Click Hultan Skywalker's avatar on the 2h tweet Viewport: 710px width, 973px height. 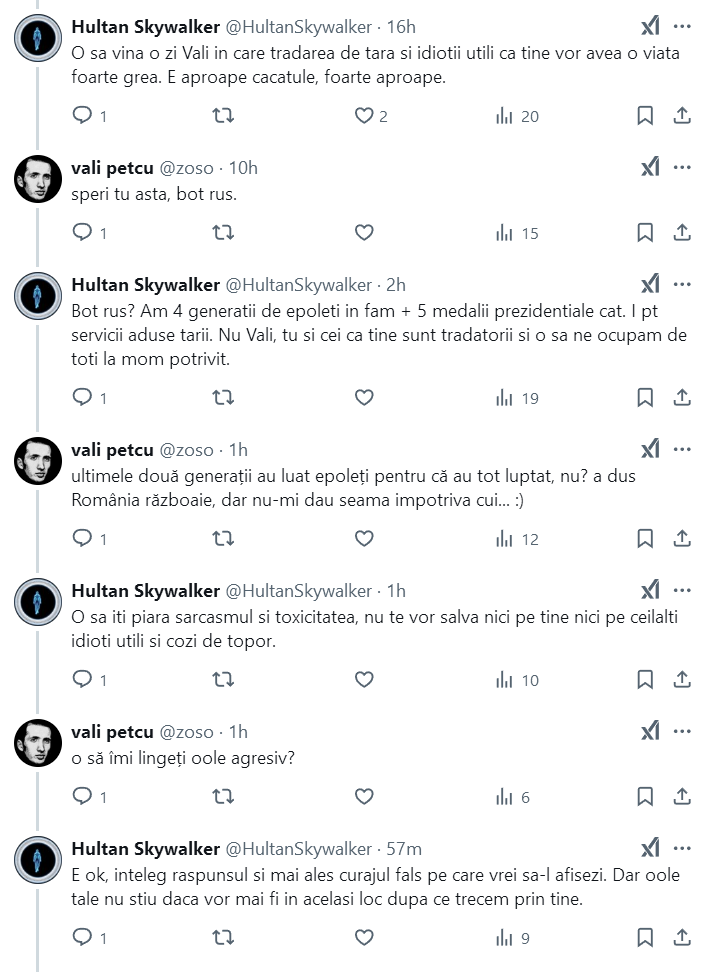click(x=38, y=297)
